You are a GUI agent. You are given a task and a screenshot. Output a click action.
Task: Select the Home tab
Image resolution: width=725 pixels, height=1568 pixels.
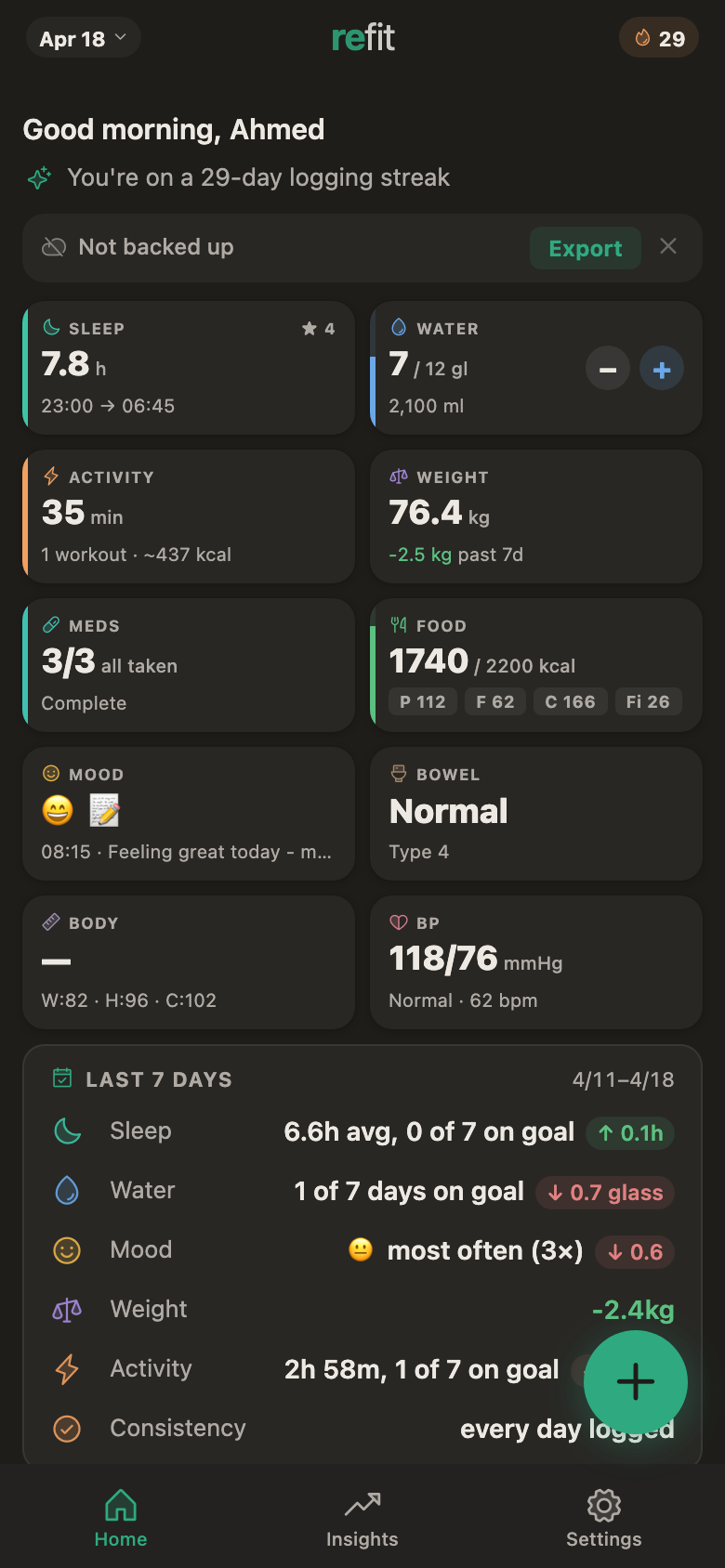(121, 1519)
